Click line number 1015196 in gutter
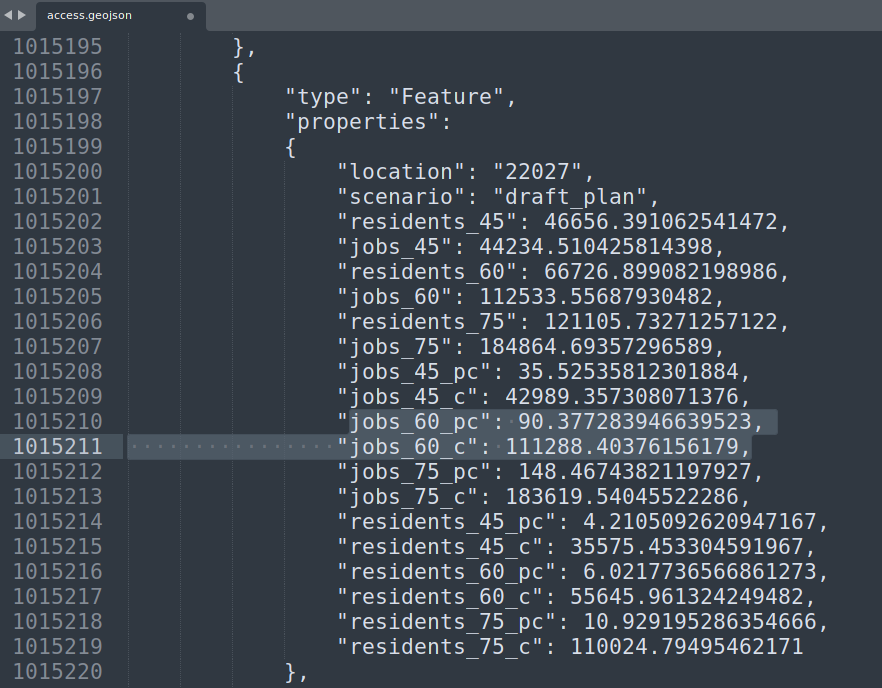The image size is (882, 688). [57, 71]
